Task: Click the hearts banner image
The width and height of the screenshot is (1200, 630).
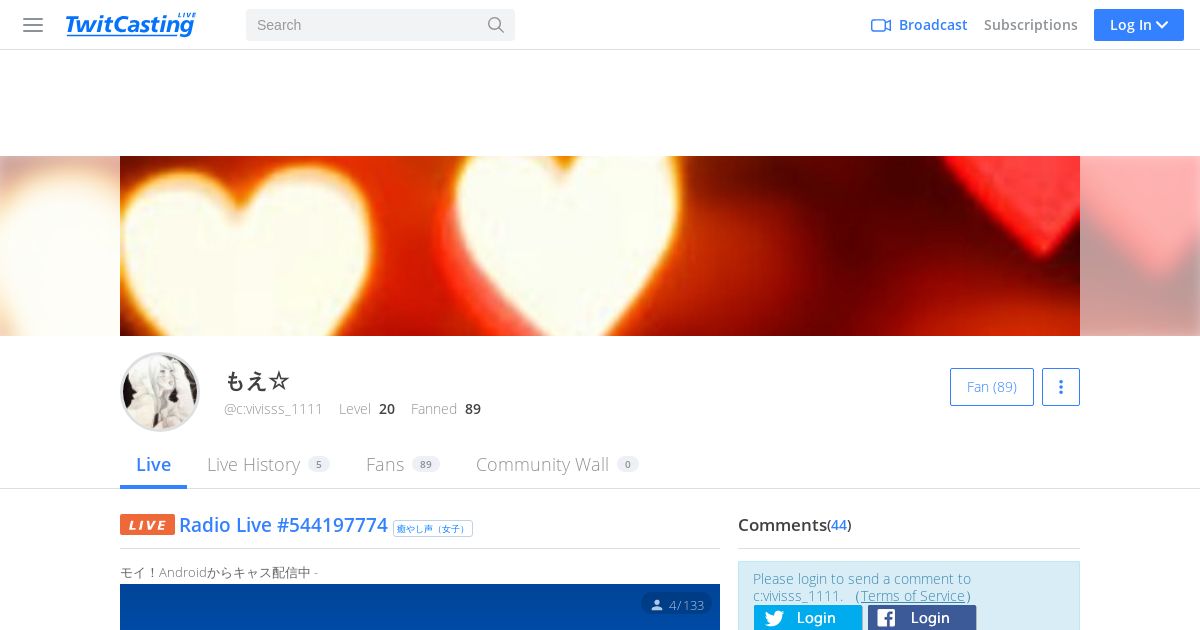Action: click(600, 246)
